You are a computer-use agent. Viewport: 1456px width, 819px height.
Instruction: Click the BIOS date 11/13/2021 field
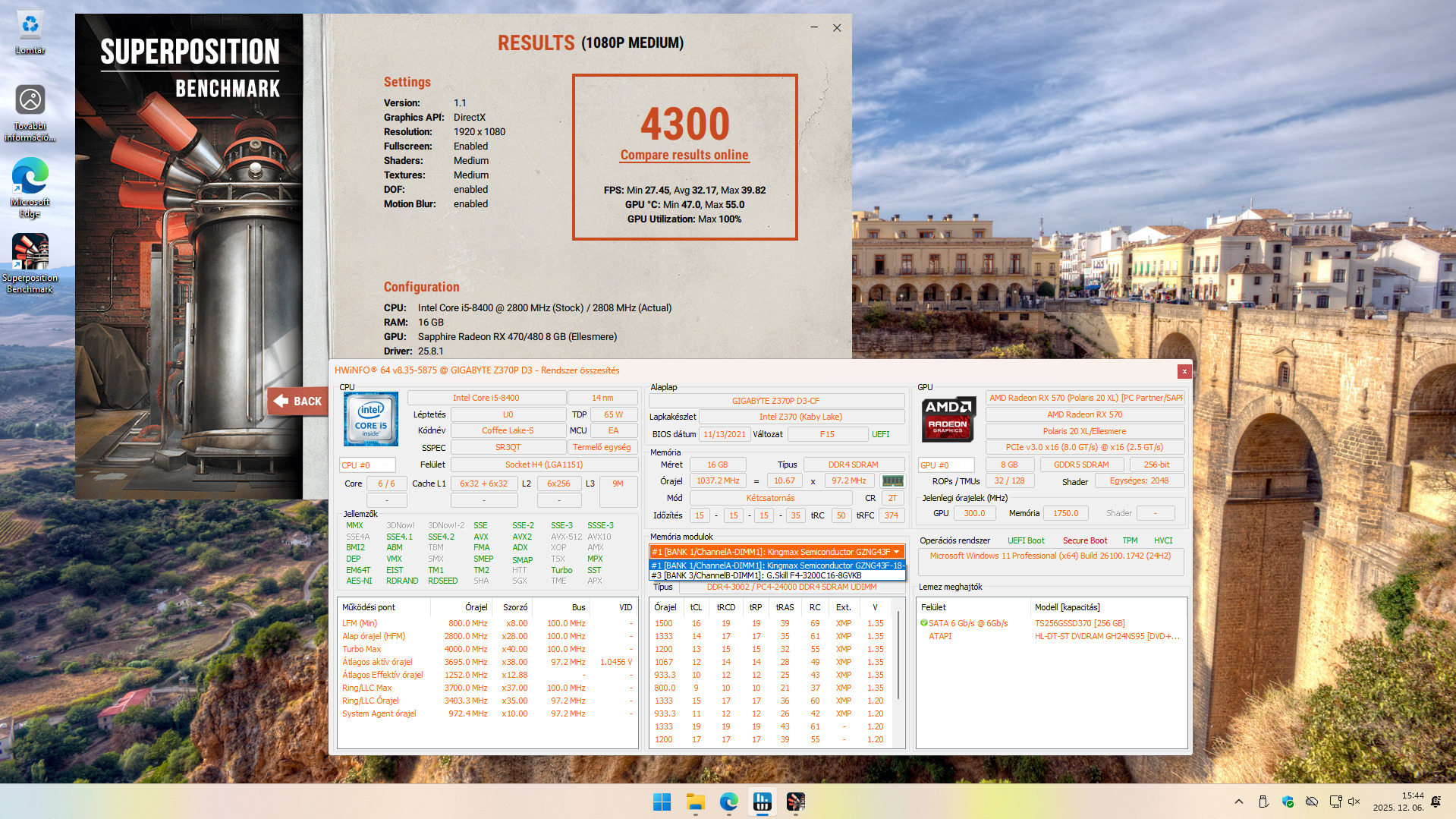point(724,434)
